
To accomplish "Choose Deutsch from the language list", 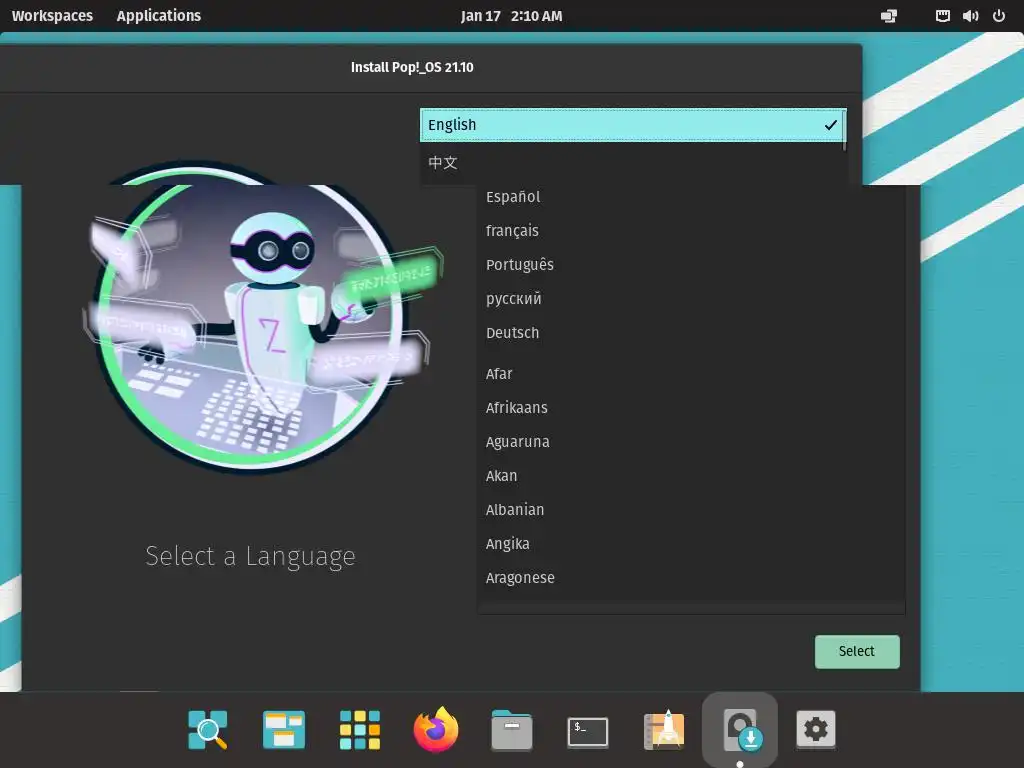I will 690,332.
